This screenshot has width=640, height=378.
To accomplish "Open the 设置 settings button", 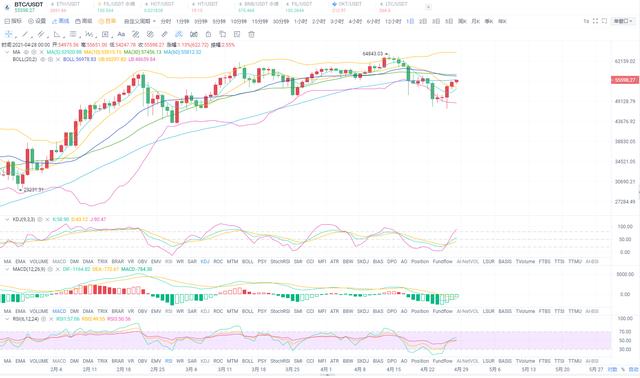I will point(37,21).
